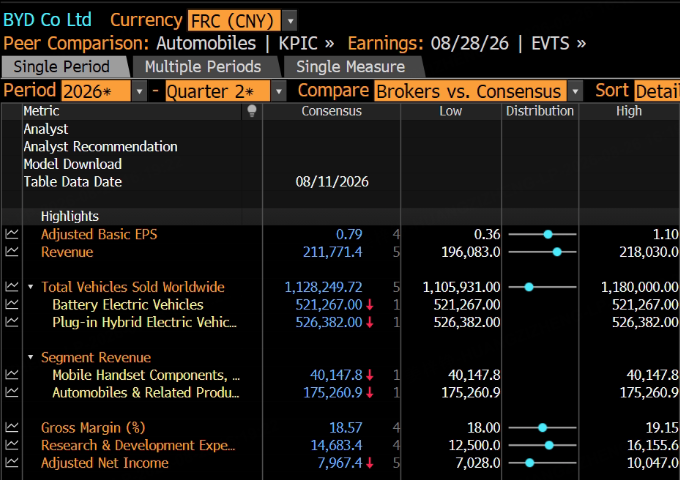Screen dimensions: 680x480
Task: Switch to the Multiple Periods tab
Action: (x=203, y=67)
